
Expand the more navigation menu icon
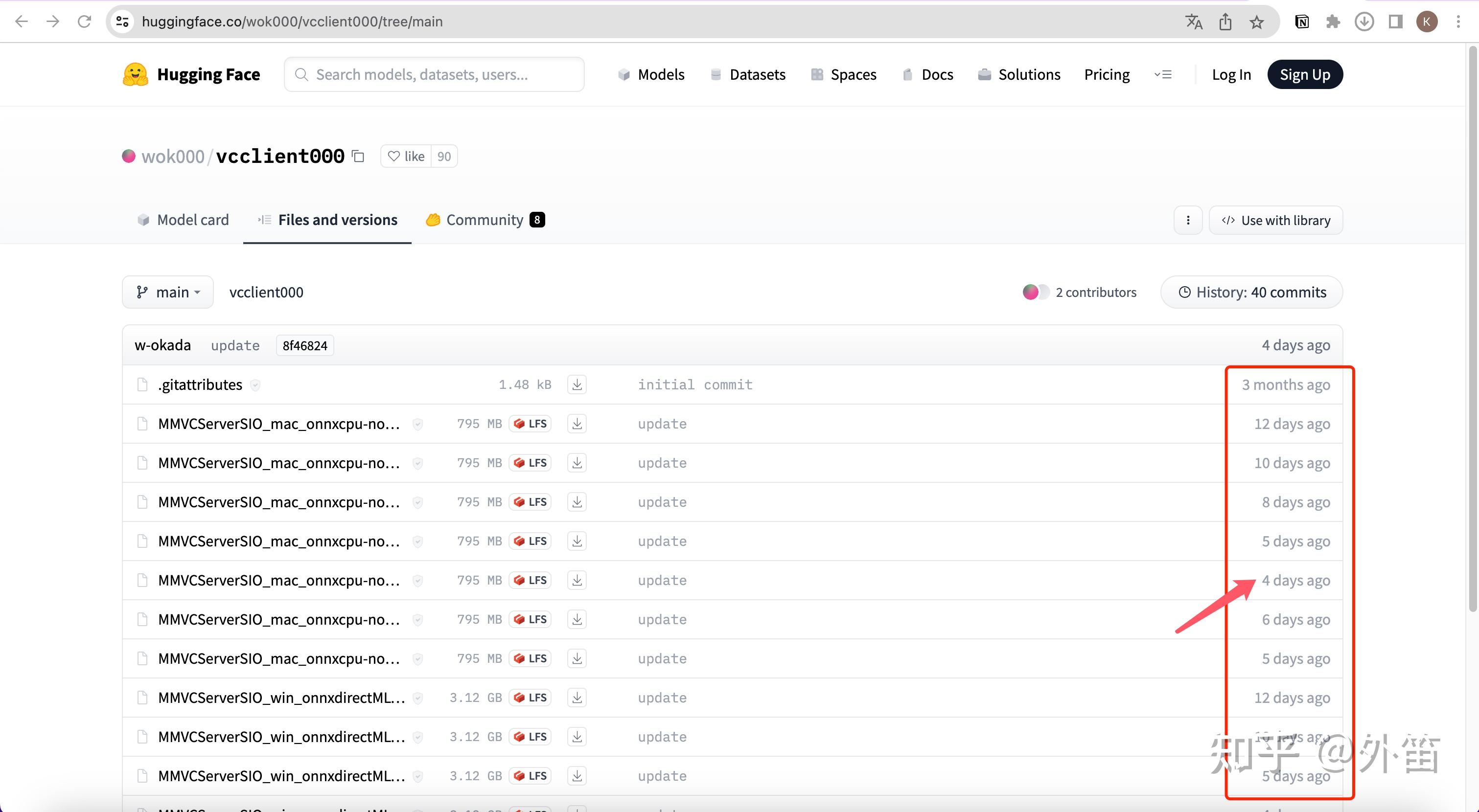click(x=1163, y=75)
